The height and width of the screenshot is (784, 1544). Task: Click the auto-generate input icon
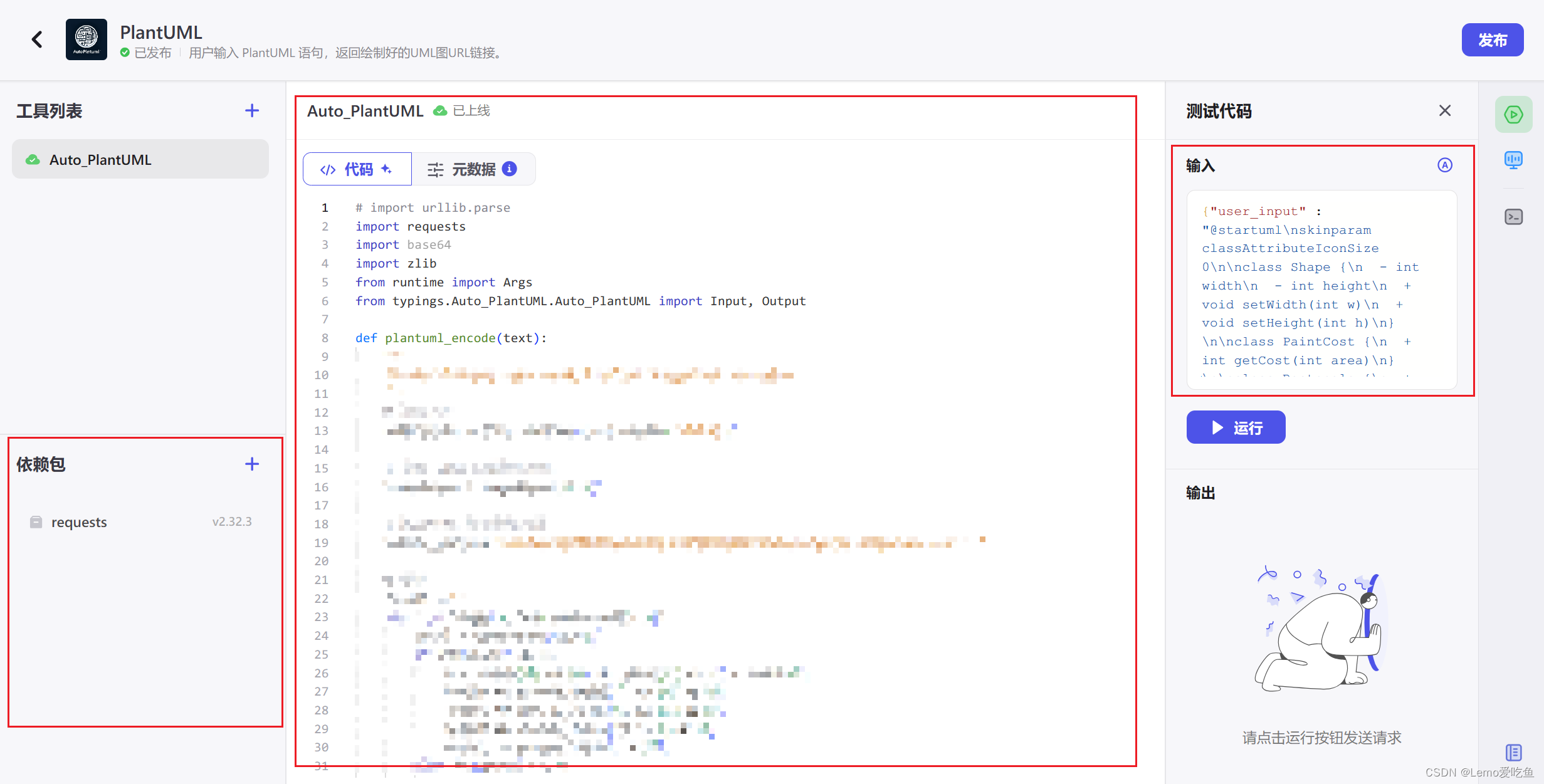tap(1445, 165)
